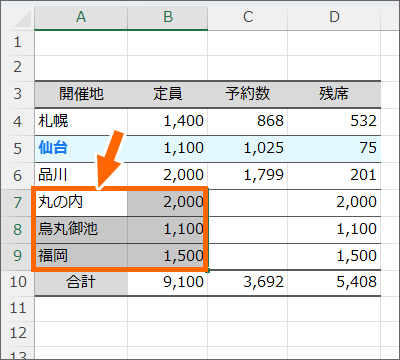Click the empty 予約数 cell for 福岡
Viewport: 400px width, 360px height.
[x=248, y=257]
